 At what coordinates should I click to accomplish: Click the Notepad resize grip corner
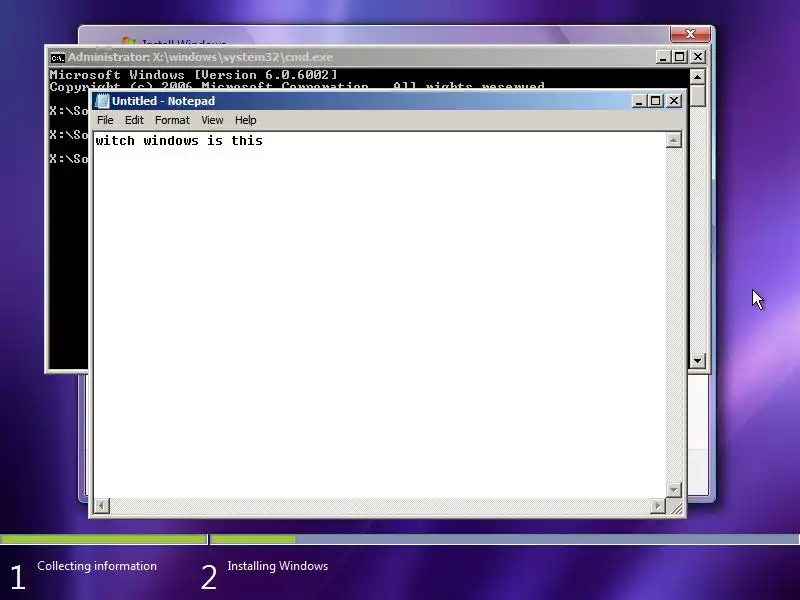tap(676, 507)
